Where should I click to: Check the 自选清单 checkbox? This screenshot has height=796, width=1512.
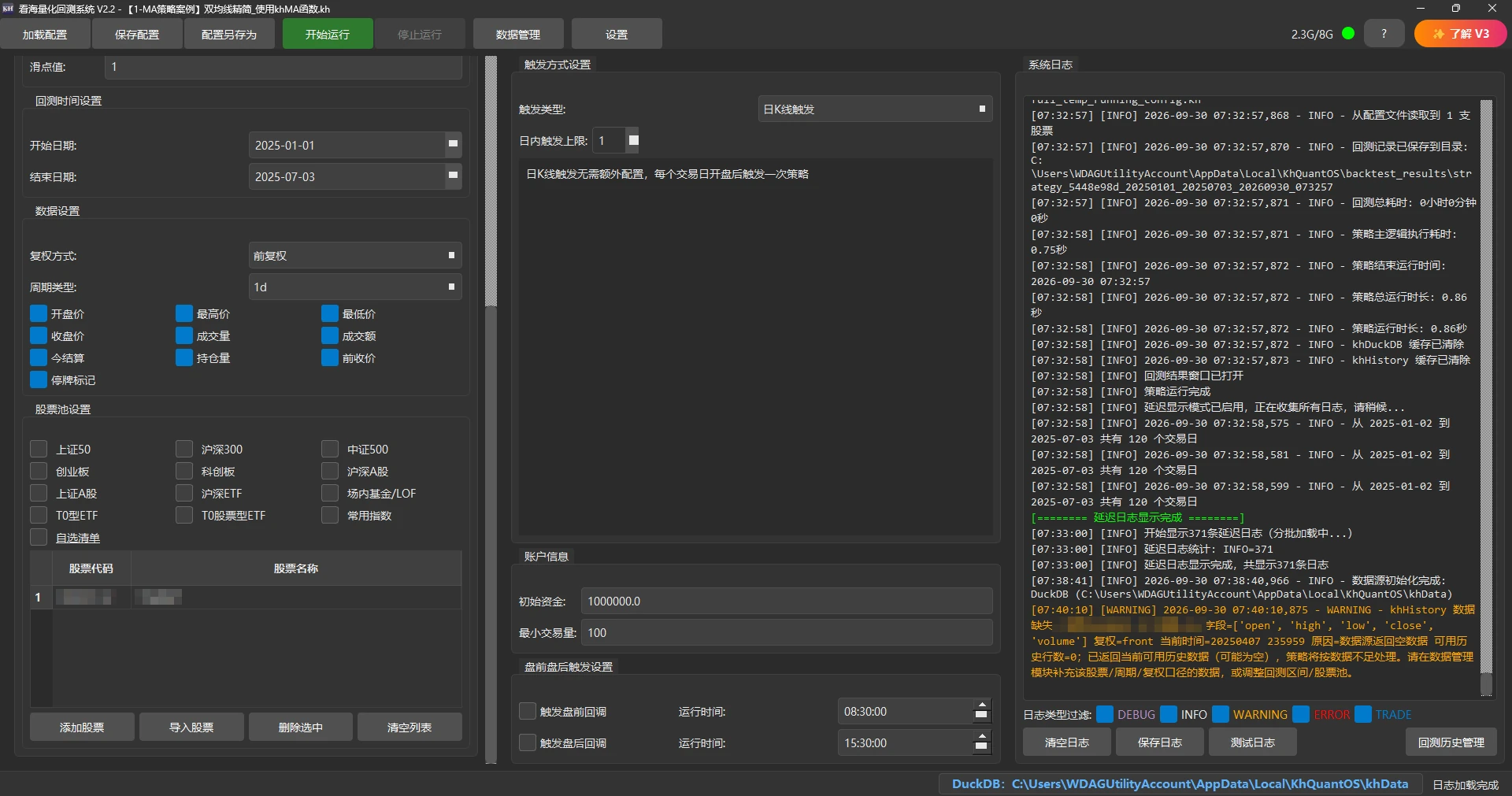tap(39, 537)
